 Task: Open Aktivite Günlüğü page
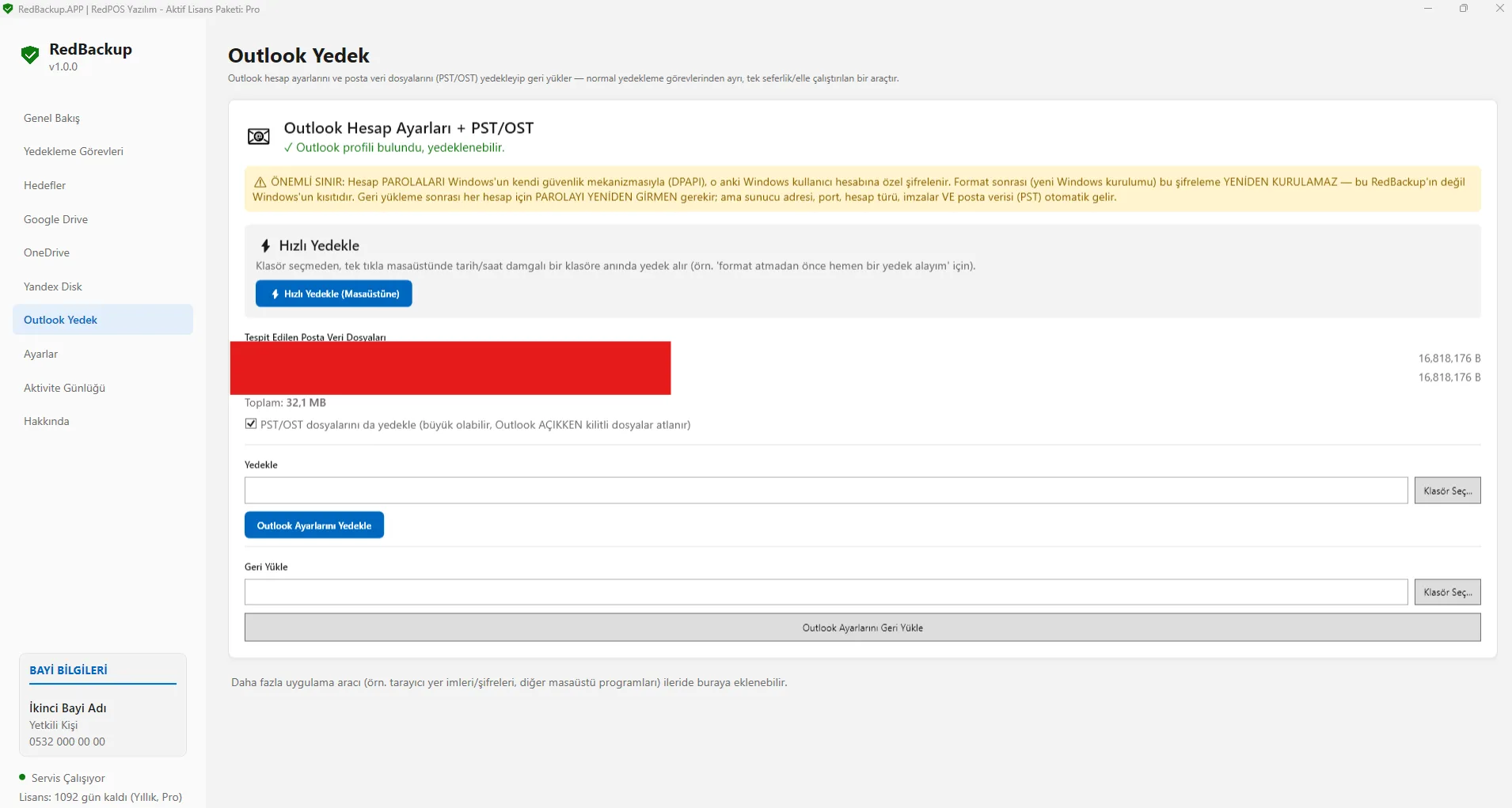click(103, 388)
